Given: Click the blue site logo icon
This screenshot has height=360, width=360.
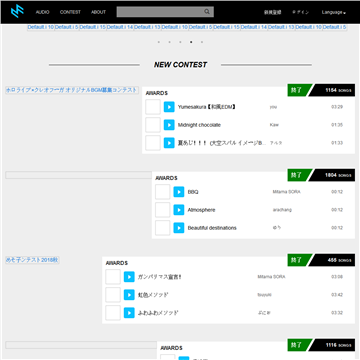Looking at the screenshot, I should 17,12.
